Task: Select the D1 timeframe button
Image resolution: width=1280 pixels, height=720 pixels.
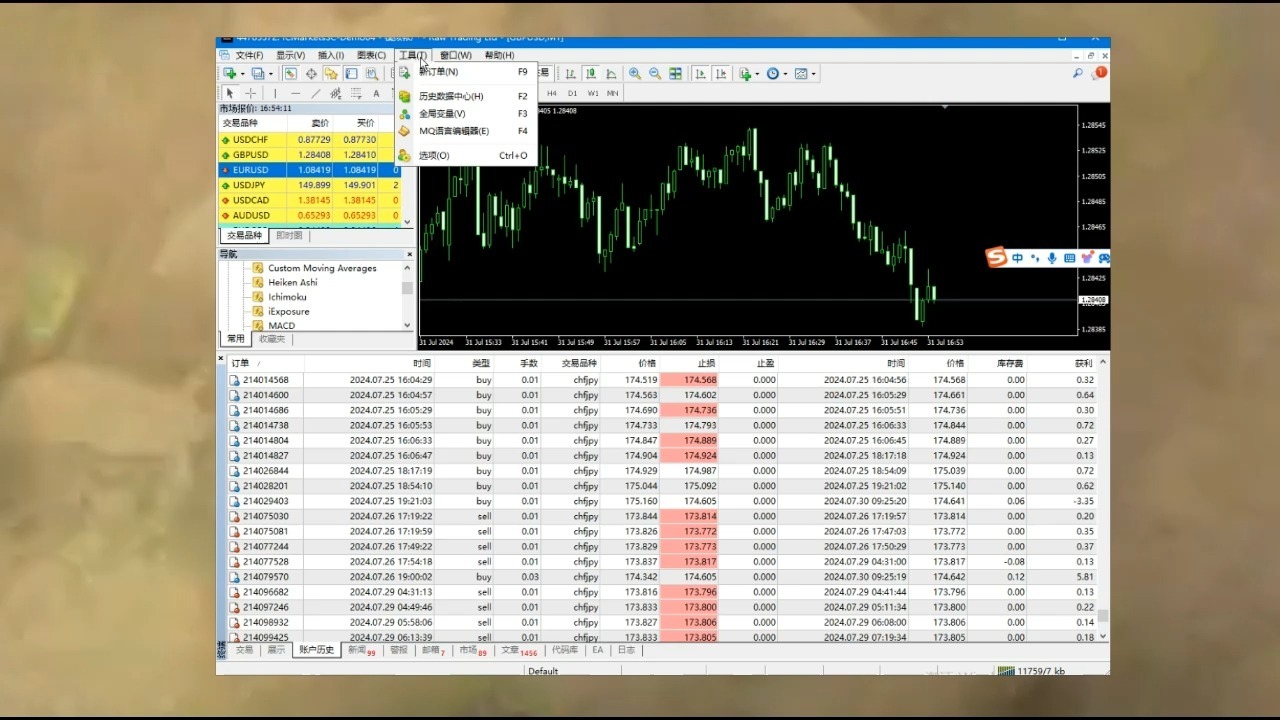Action: [x=572, y=93]
